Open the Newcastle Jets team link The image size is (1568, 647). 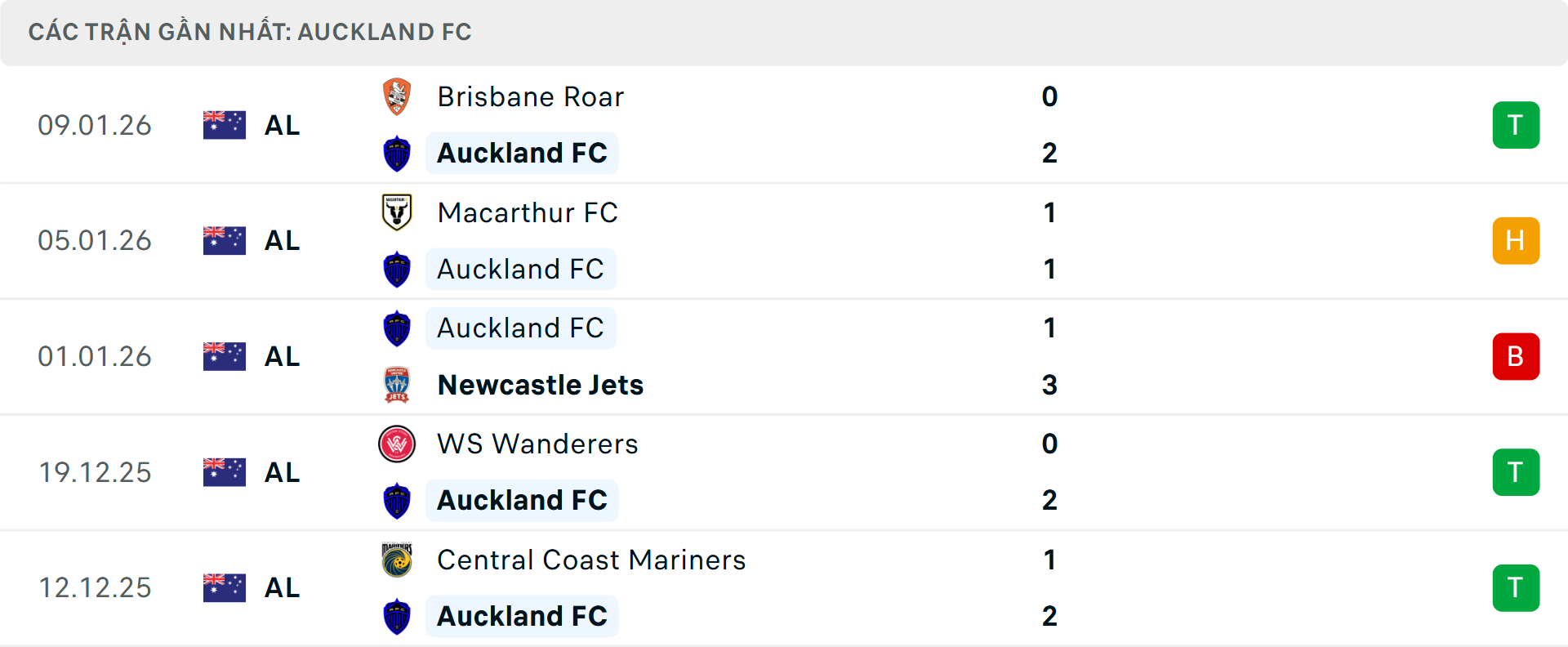541,385
